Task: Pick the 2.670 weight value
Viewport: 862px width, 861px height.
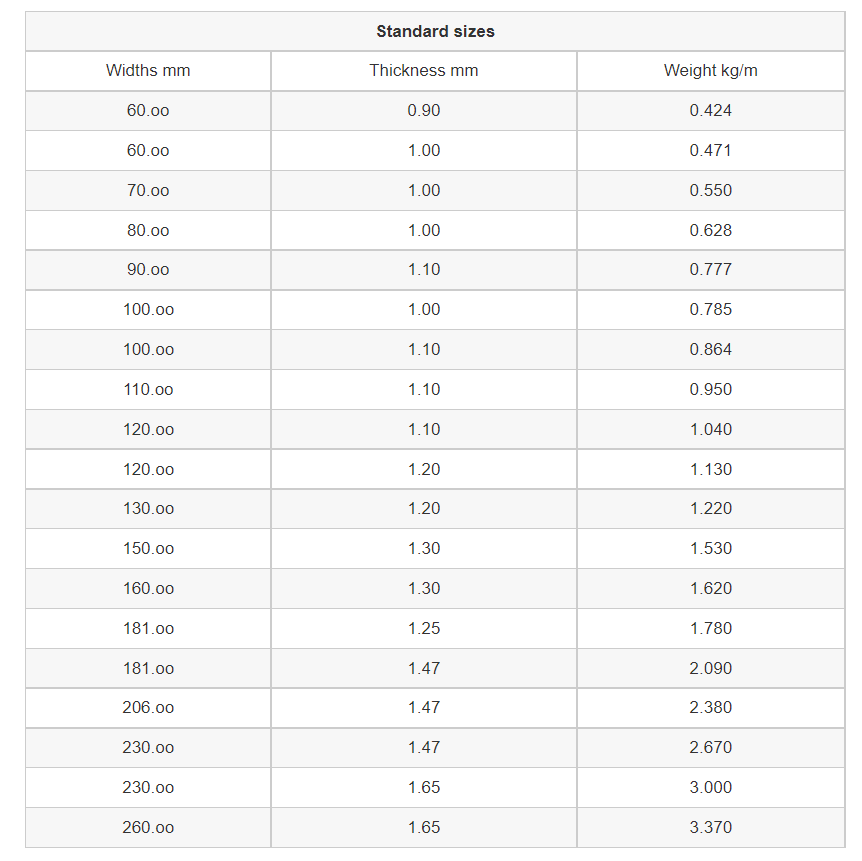Action: click(710, 748)
